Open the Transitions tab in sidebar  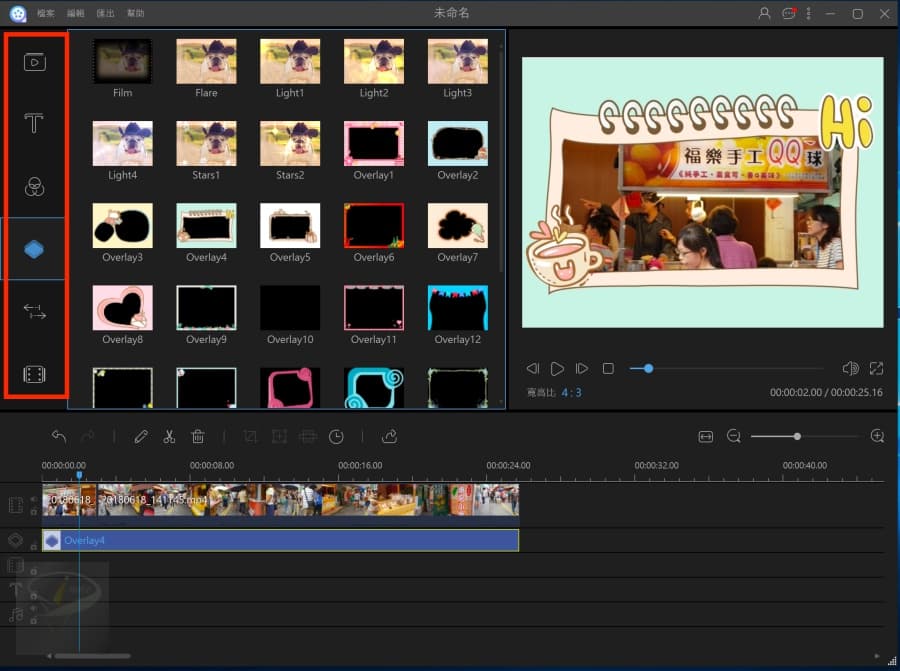click(34, 312)
